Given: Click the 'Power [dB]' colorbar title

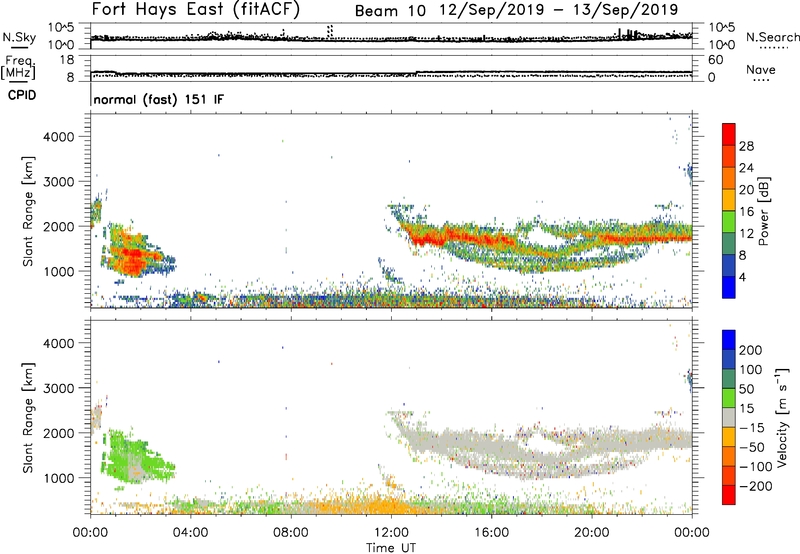Looking at the screenshot, I should click(763, 211).
